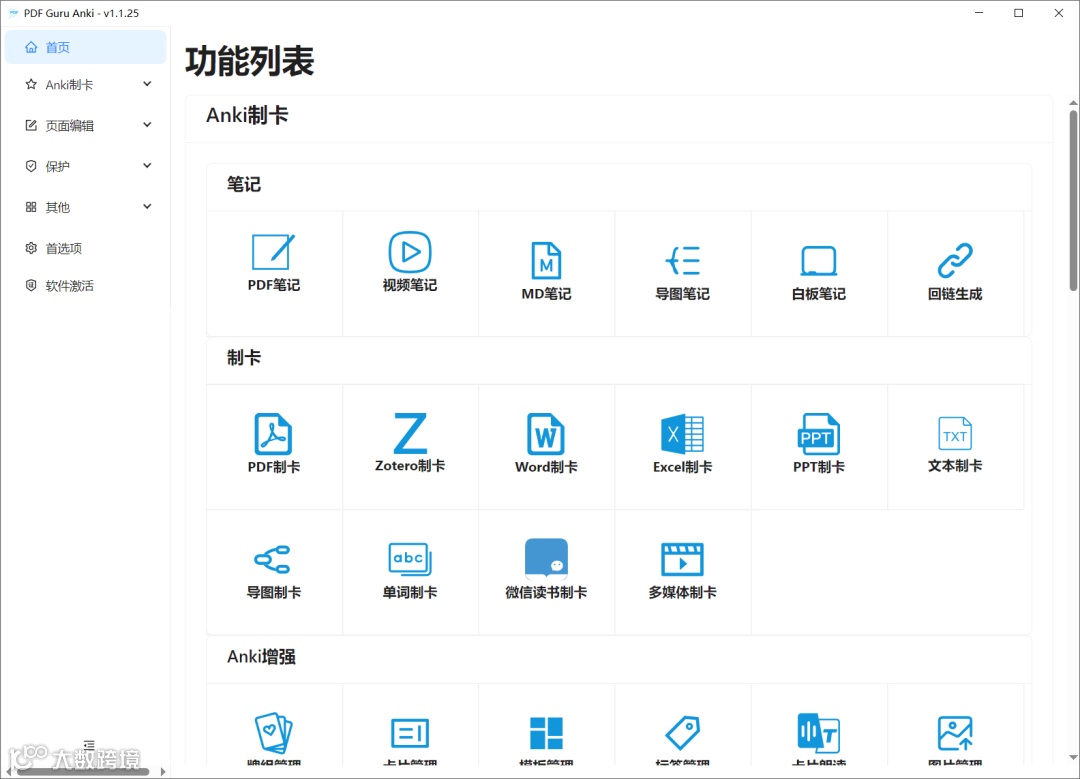
Task: Collapse the sidebar with the fold icon
Action: [x=89, y=745]
